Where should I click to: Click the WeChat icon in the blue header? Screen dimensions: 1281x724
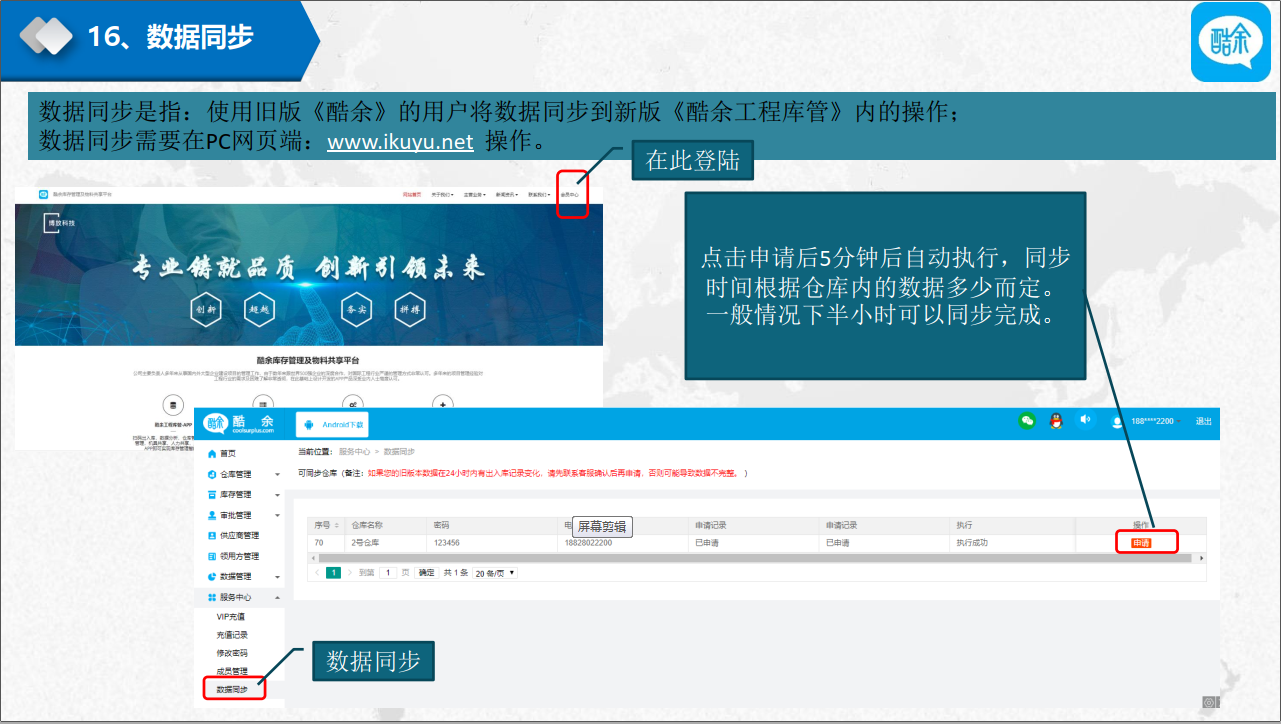(1027, 421)
